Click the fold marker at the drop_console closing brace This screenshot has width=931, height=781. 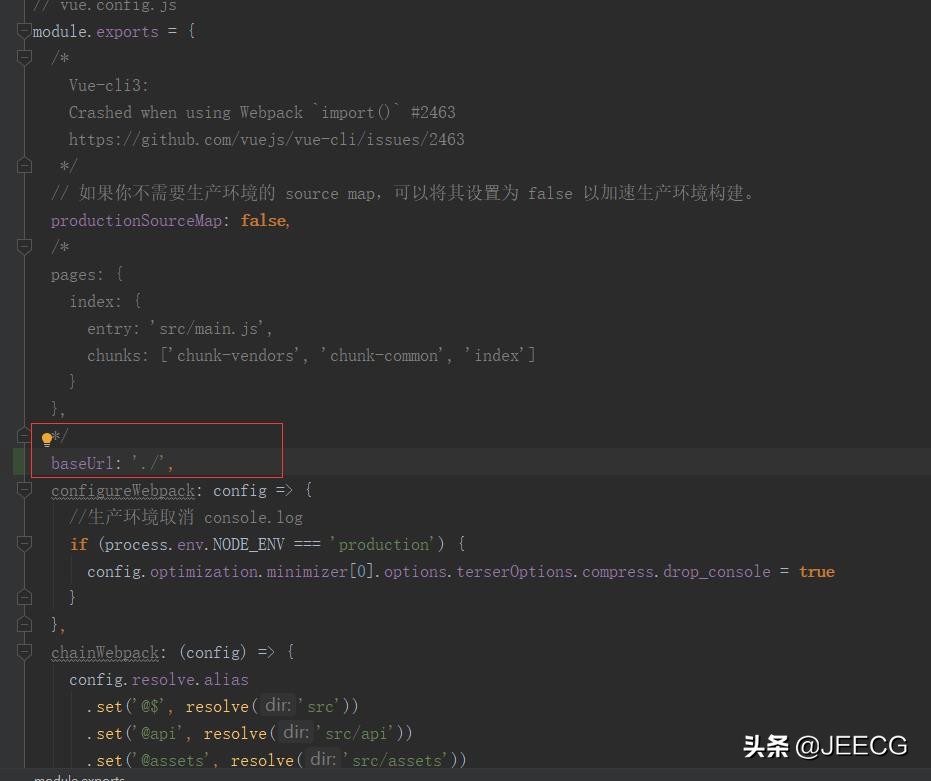point(24,596)
